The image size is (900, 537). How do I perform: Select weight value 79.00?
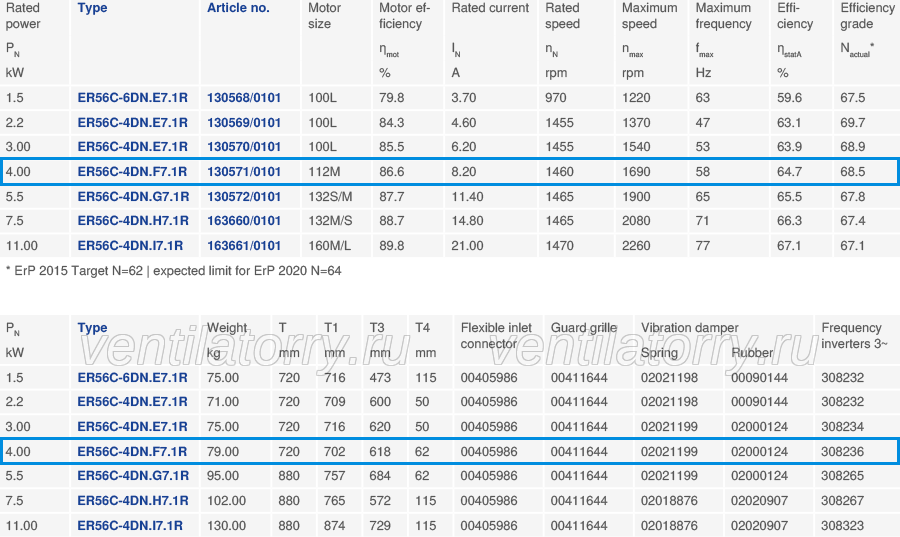pos(223,452)
